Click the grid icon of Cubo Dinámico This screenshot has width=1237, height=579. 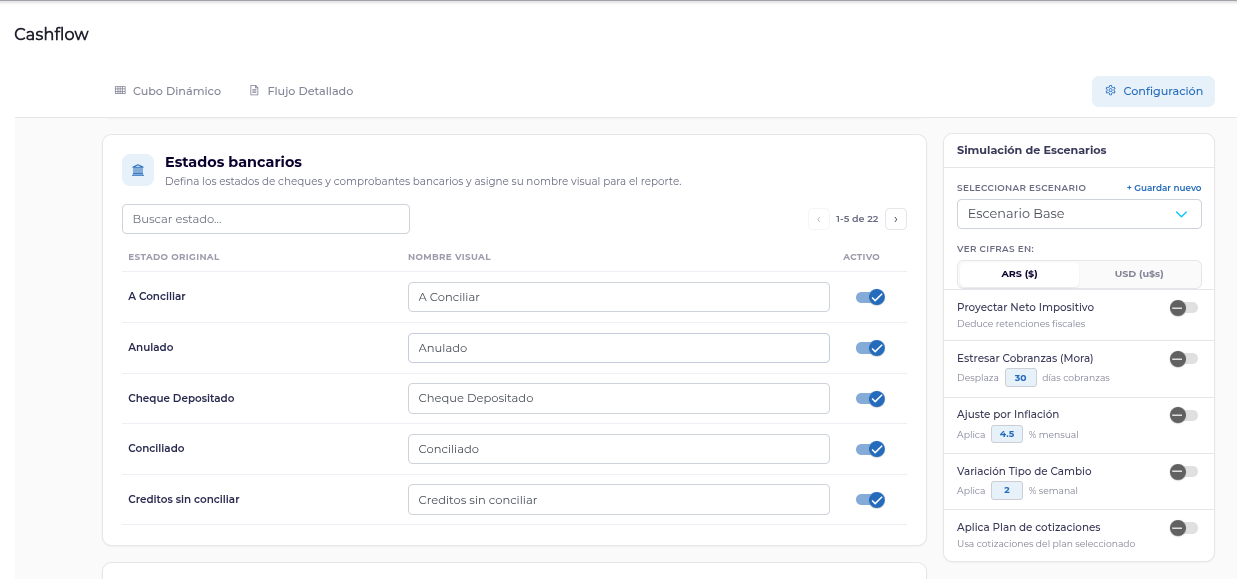[x=120, y=90]
